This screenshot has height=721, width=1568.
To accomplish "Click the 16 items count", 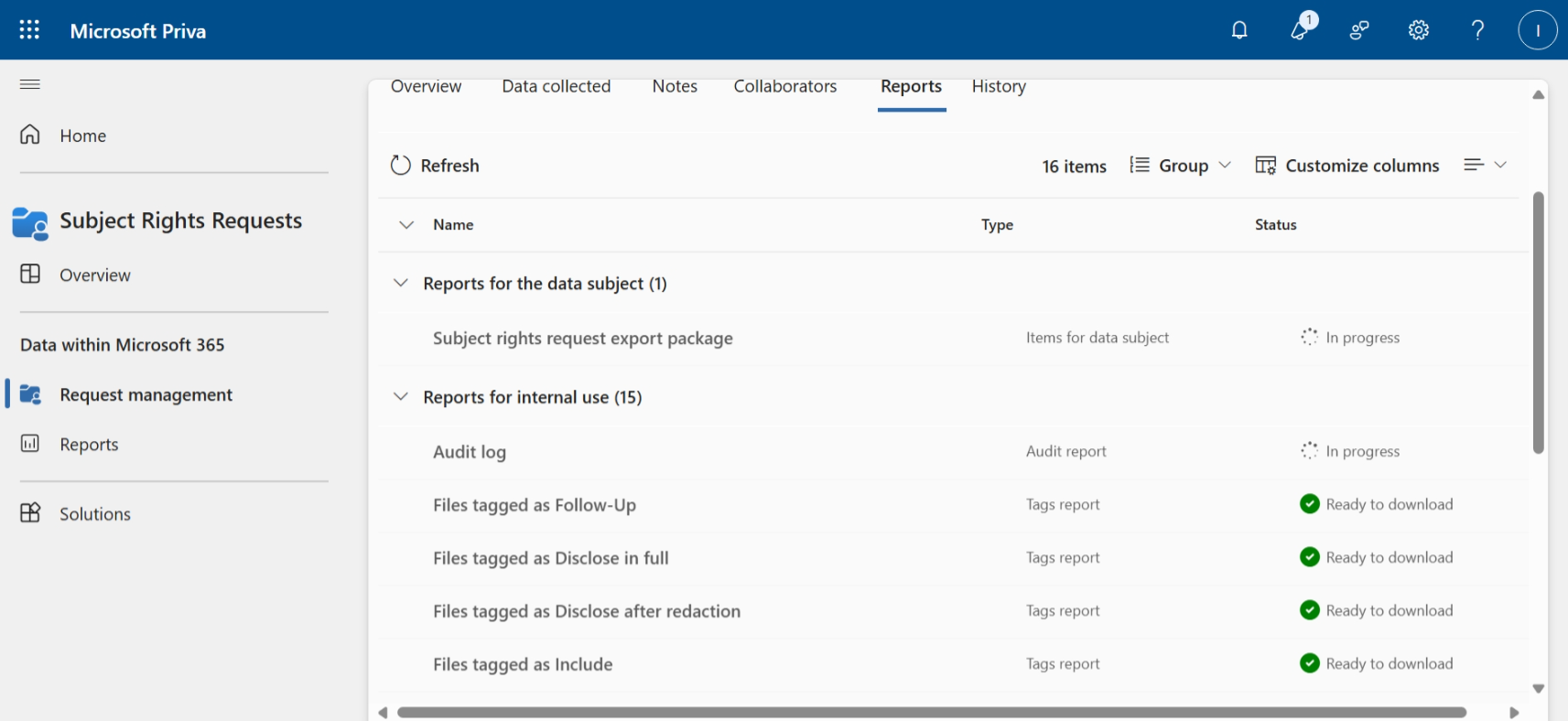I will point(1074,166).
